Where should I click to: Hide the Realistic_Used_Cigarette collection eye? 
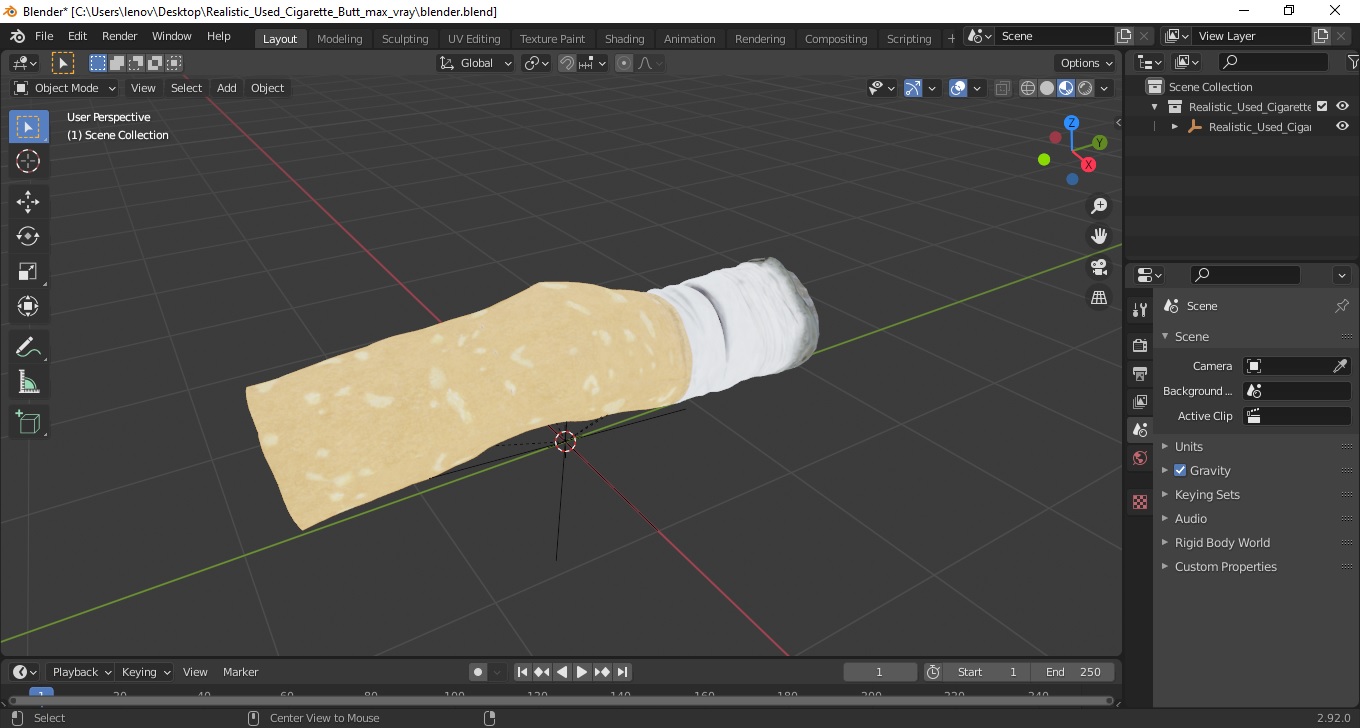click(x=1342, y=106)
